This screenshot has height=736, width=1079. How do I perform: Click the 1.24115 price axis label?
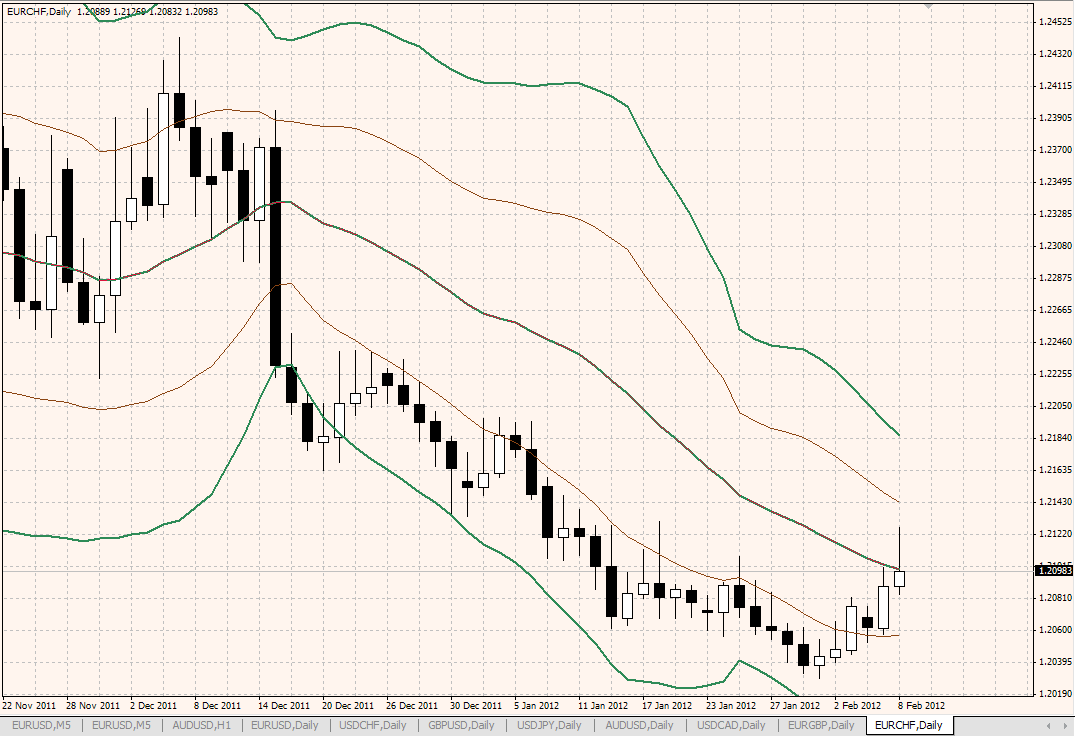pos(1055,86)
